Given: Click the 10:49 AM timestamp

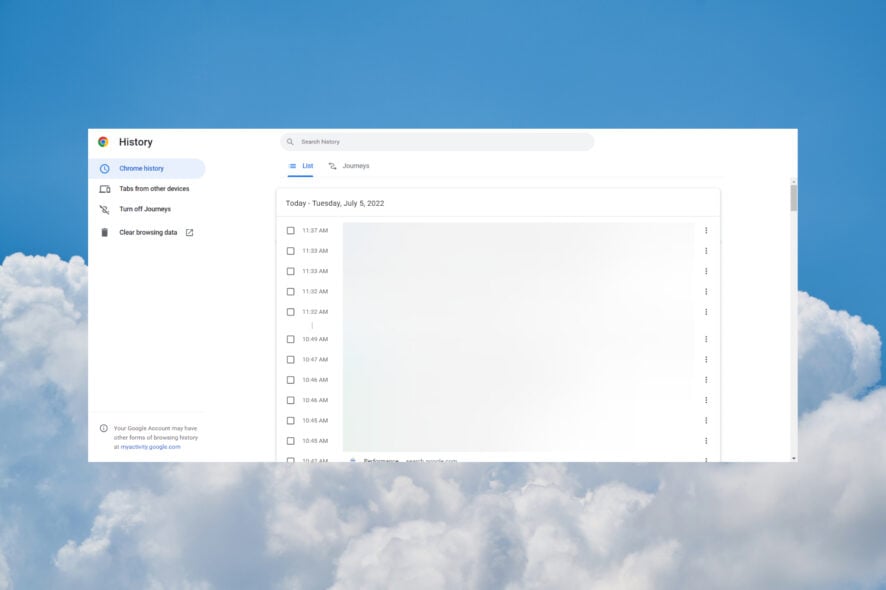Looking at the screenshot, I should pyautogui.click(x=315, y=339).
